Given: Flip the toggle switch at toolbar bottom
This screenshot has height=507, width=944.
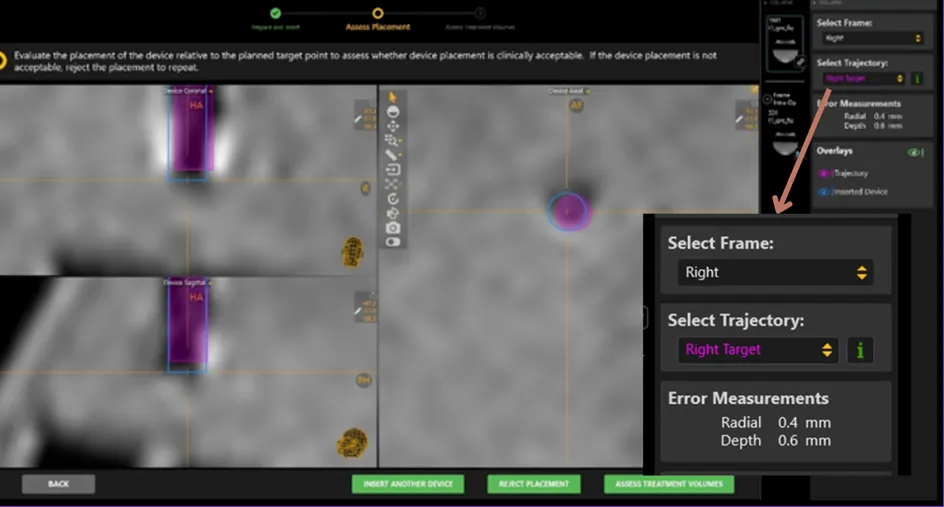Looking at the screenshot, I should [x=393, y=241].
